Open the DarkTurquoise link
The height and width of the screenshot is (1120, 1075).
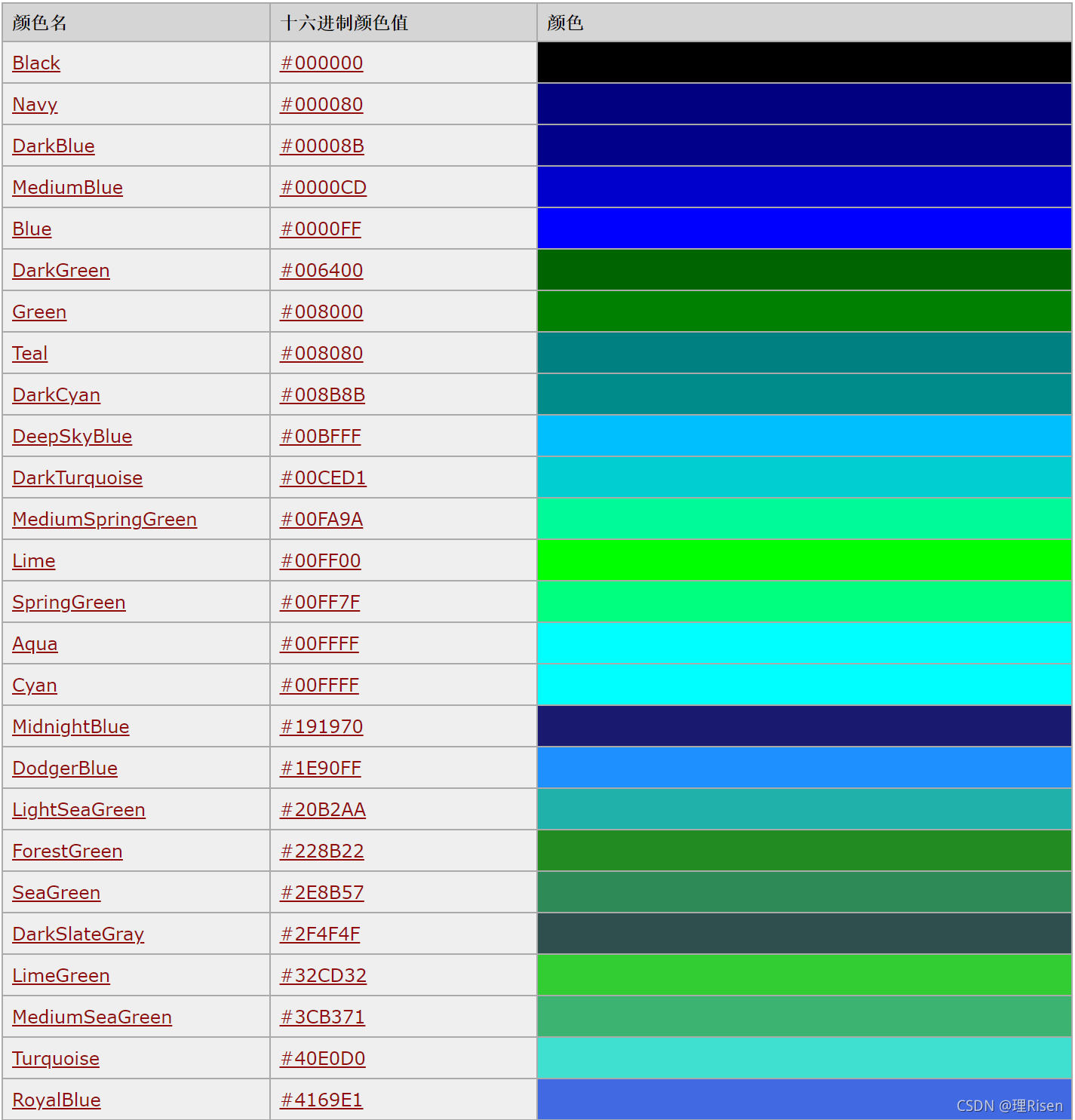click(x=78, y=478)
